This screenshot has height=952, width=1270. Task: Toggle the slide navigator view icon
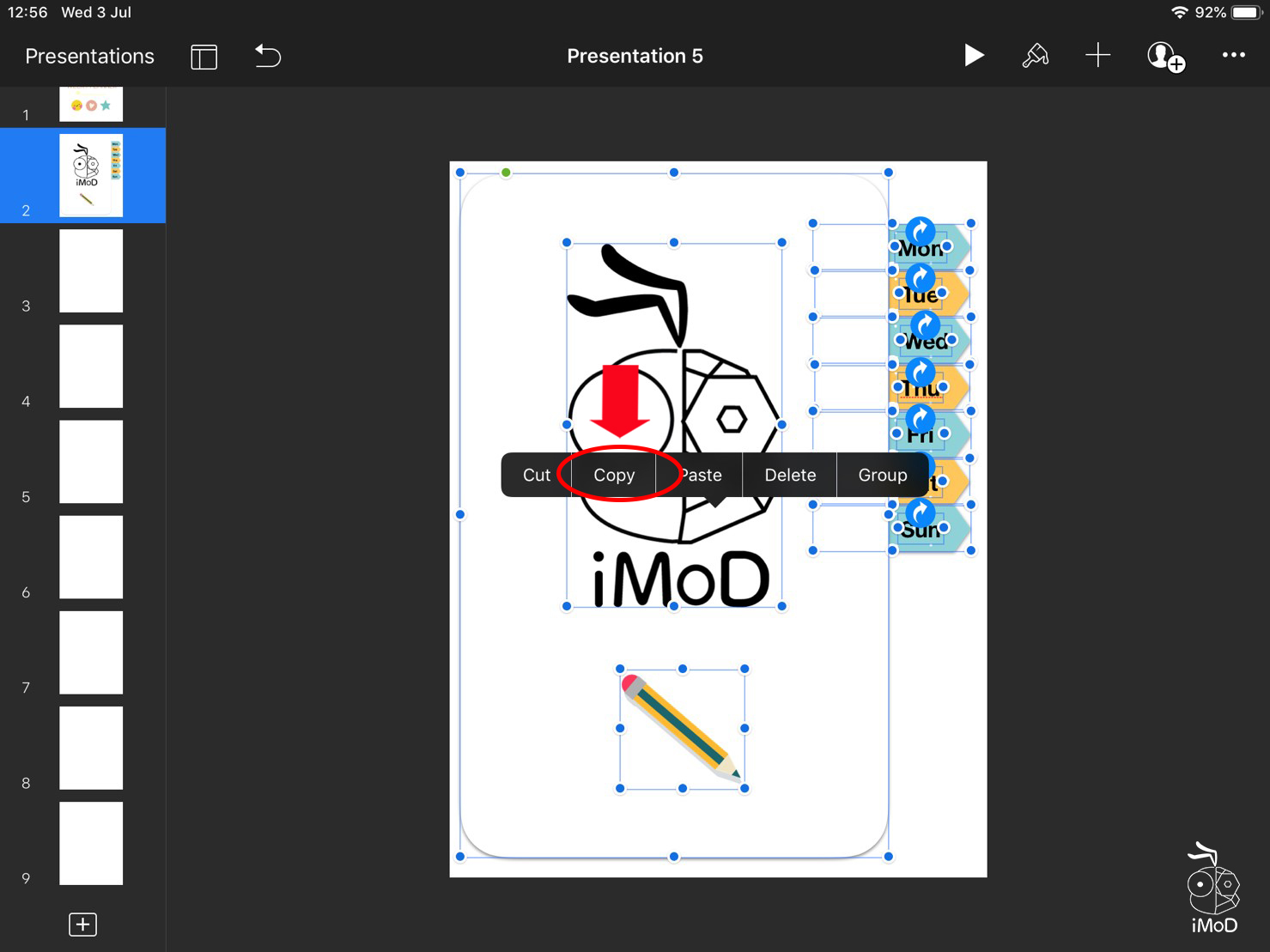coord(204,57)
